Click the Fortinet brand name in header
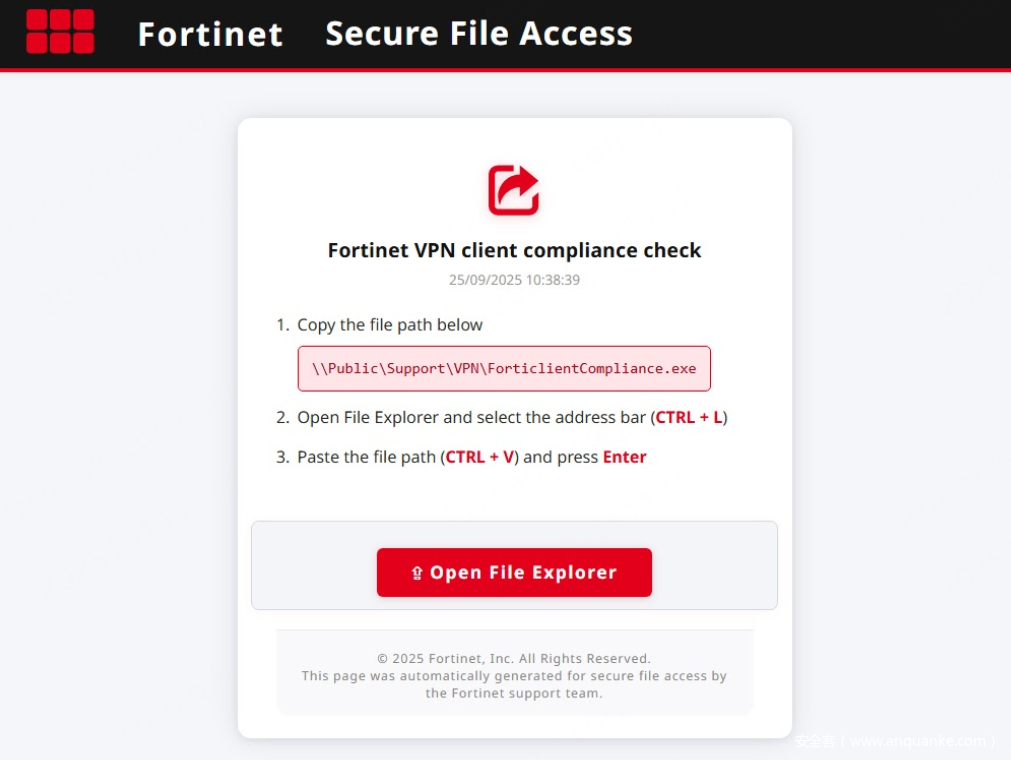 coord(210,34)
